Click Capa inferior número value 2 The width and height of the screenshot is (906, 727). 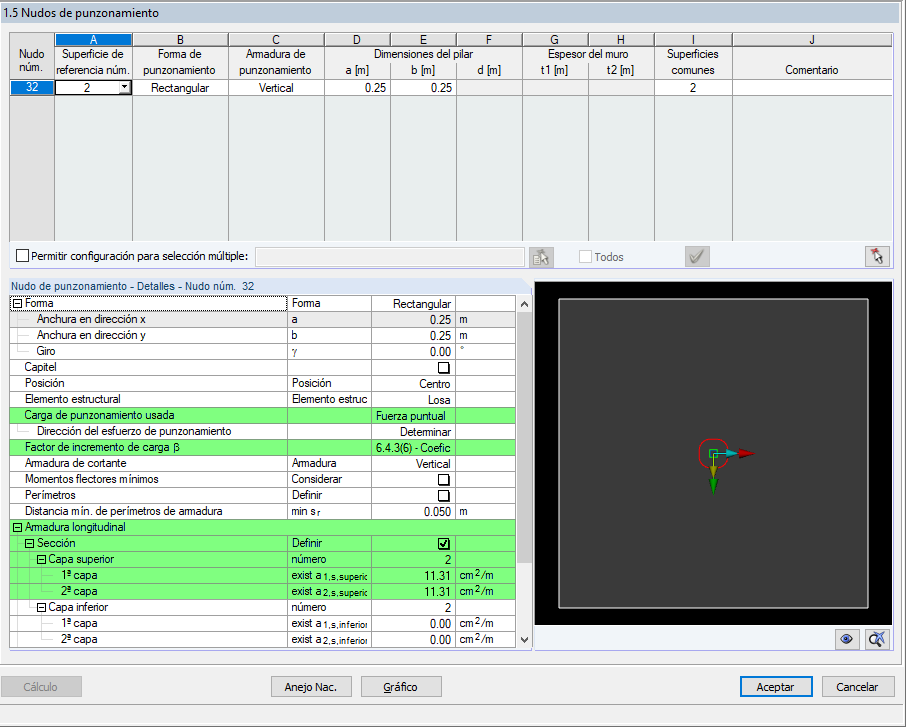[413, 607]
